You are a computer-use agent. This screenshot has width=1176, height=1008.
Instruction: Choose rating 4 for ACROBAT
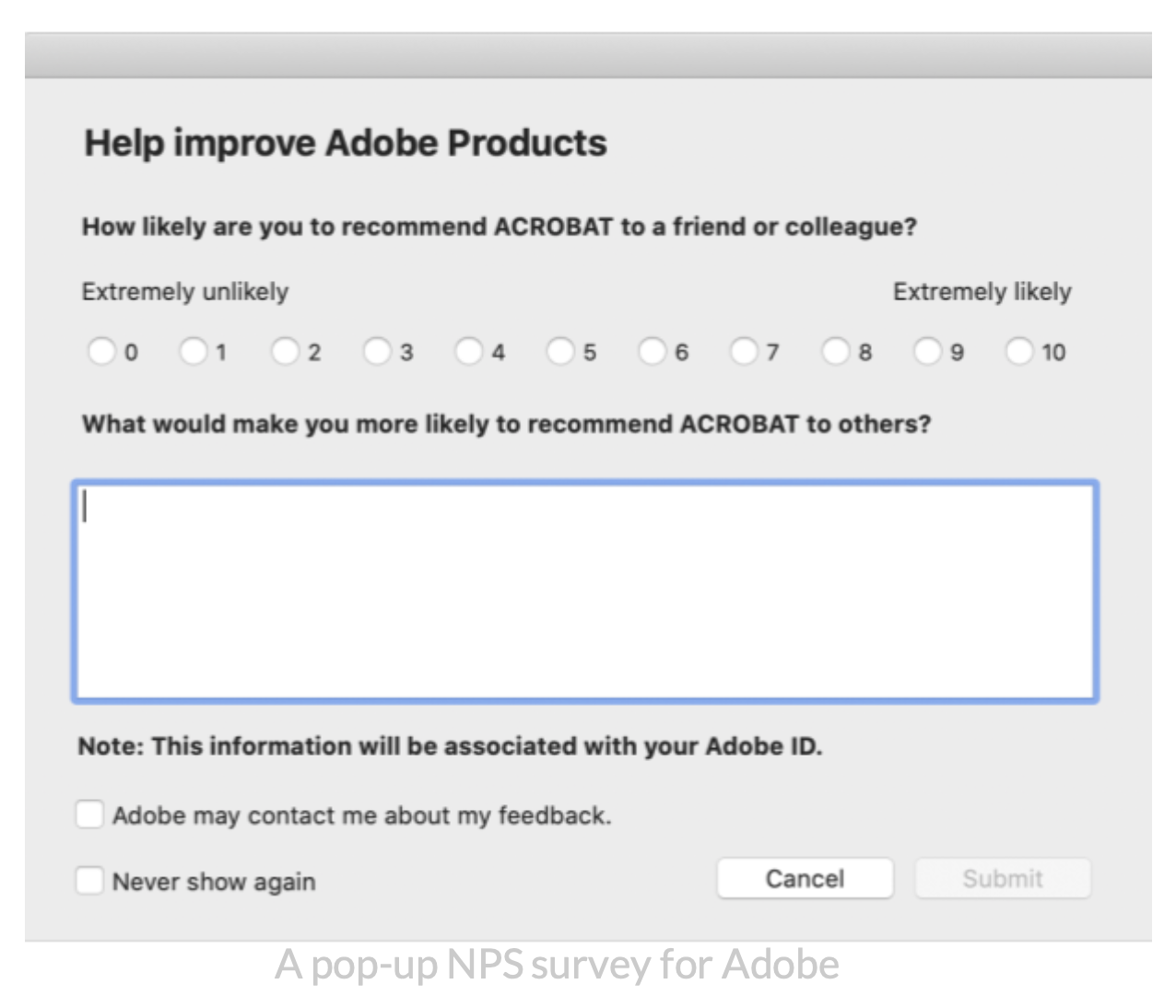pyautogui.click(x=468, y=351)
